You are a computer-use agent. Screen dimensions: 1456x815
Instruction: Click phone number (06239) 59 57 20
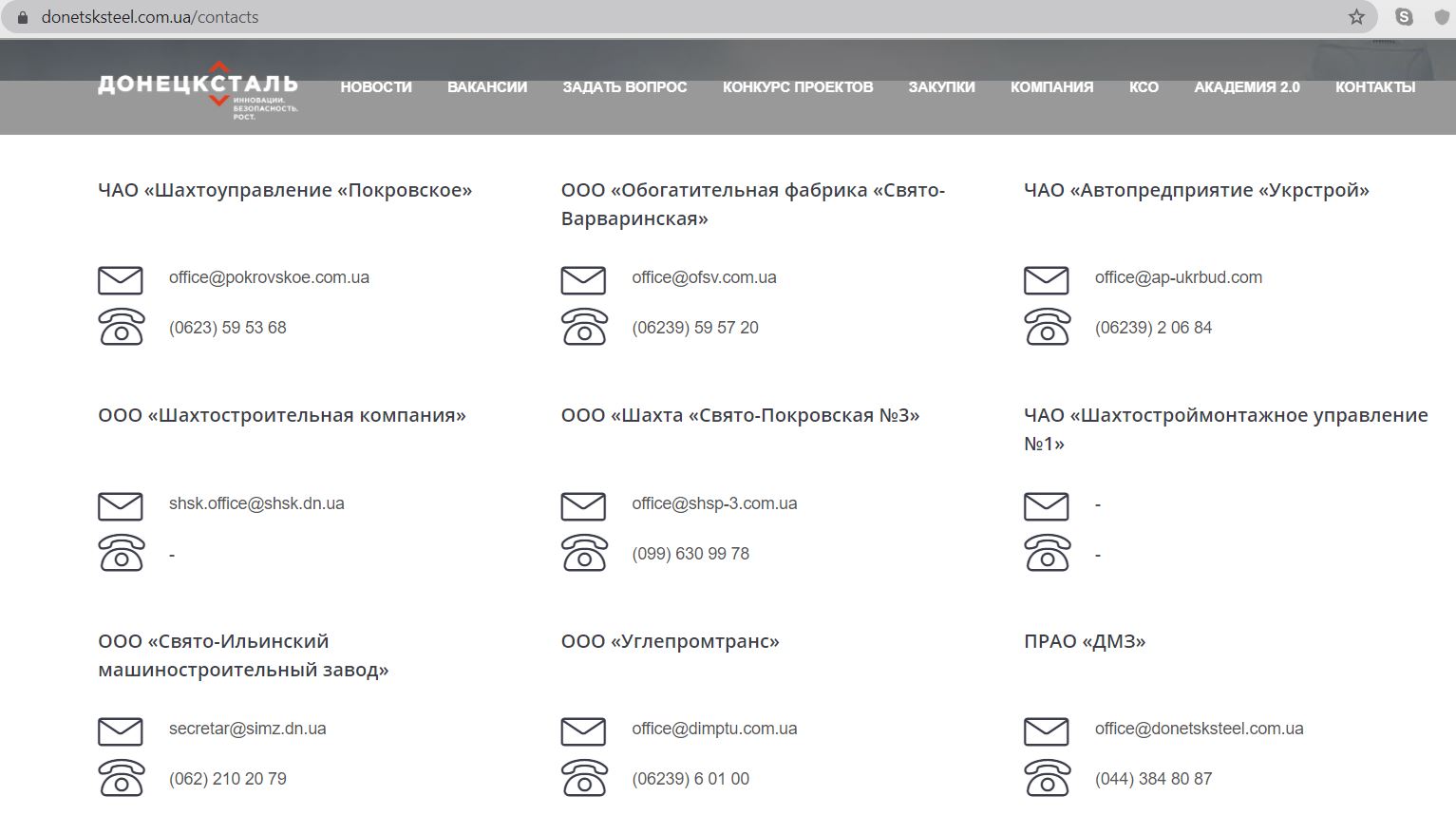pos(695,328)
